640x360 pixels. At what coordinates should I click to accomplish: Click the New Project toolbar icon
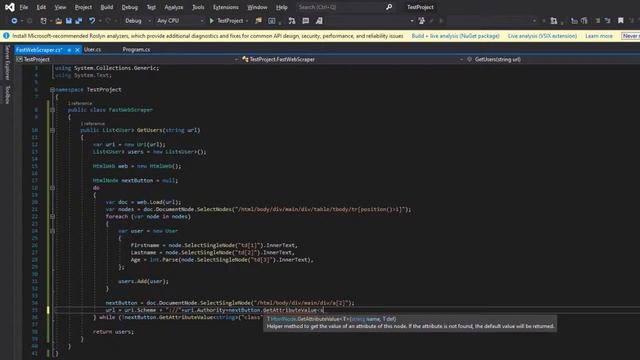43,20
